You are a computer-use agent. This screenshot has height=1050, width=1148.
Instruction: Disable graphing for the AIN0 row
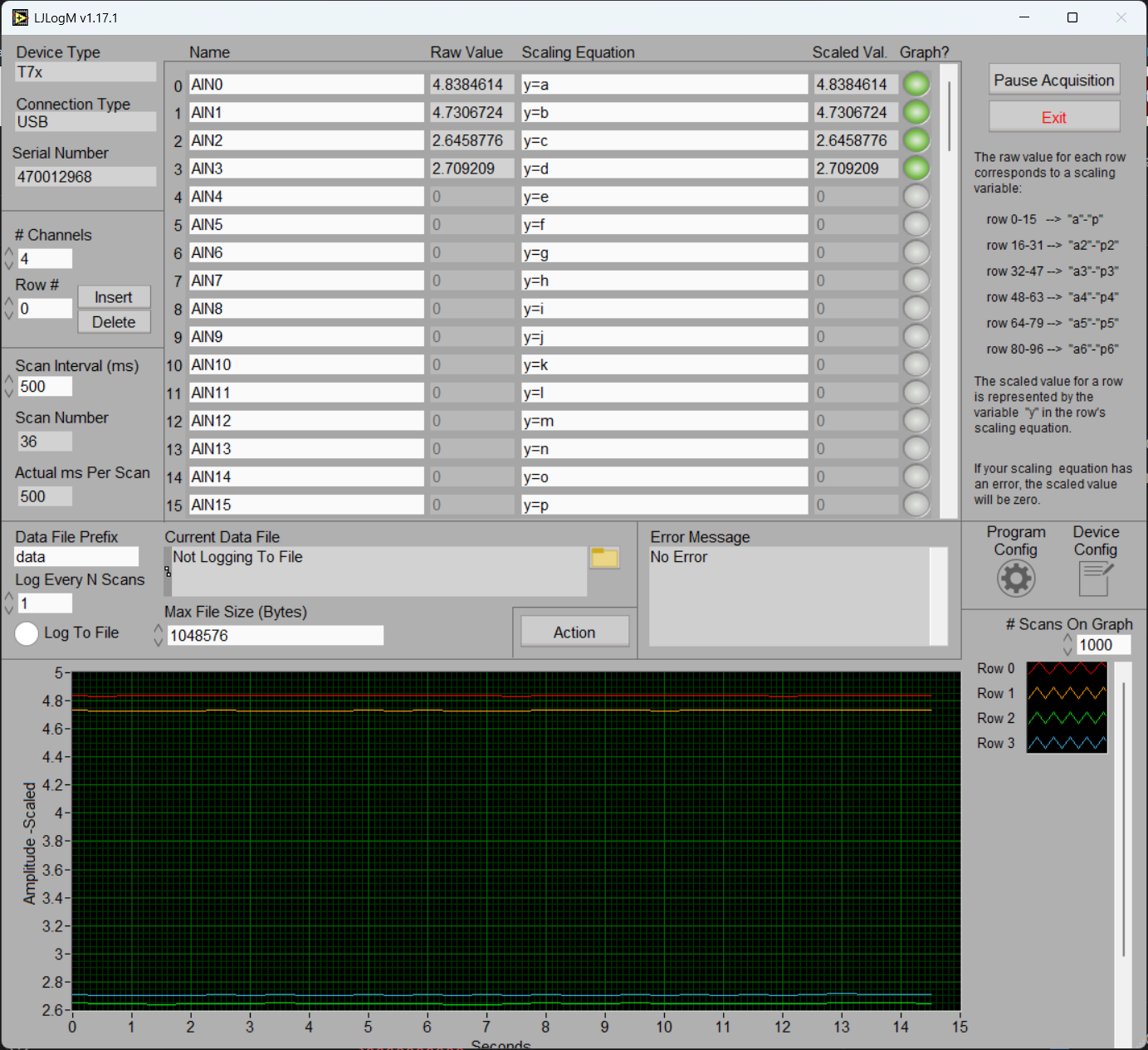tap(916, 85)
